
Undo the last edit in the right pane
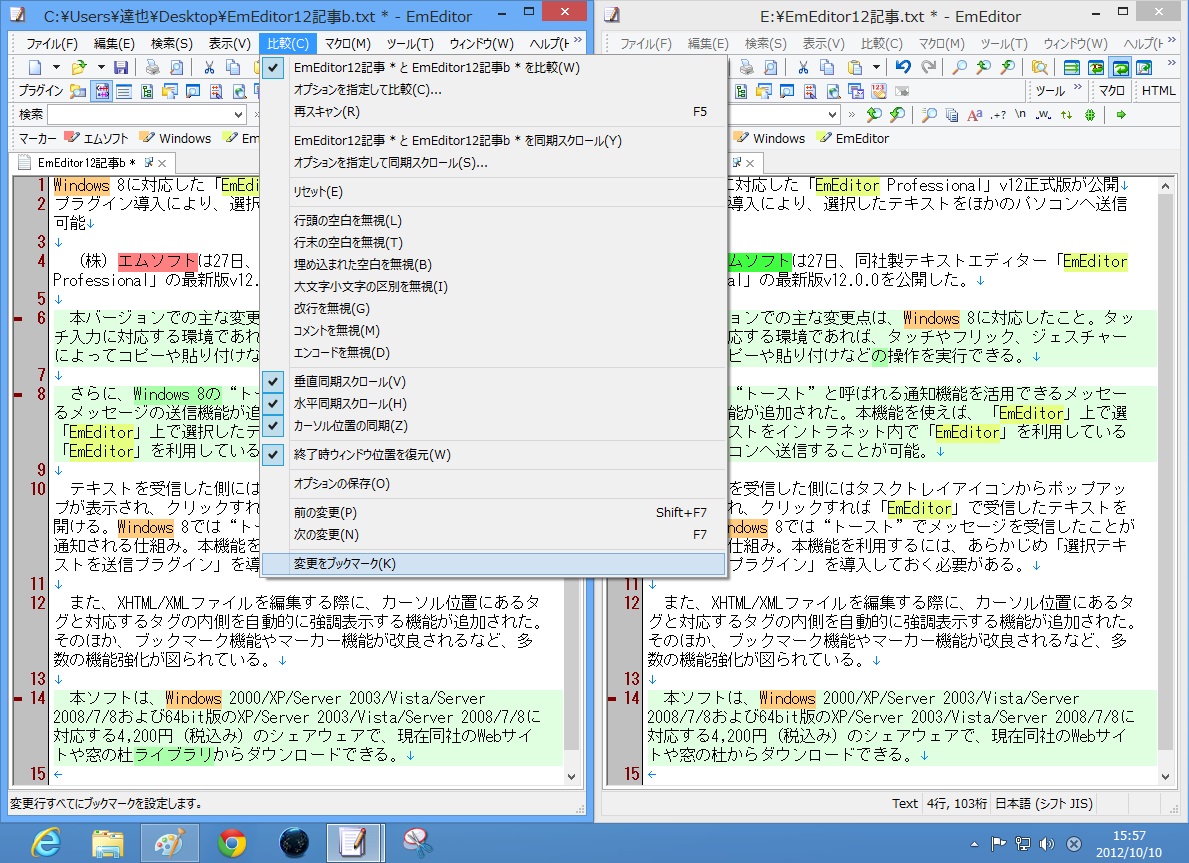(x=902, y=67)
